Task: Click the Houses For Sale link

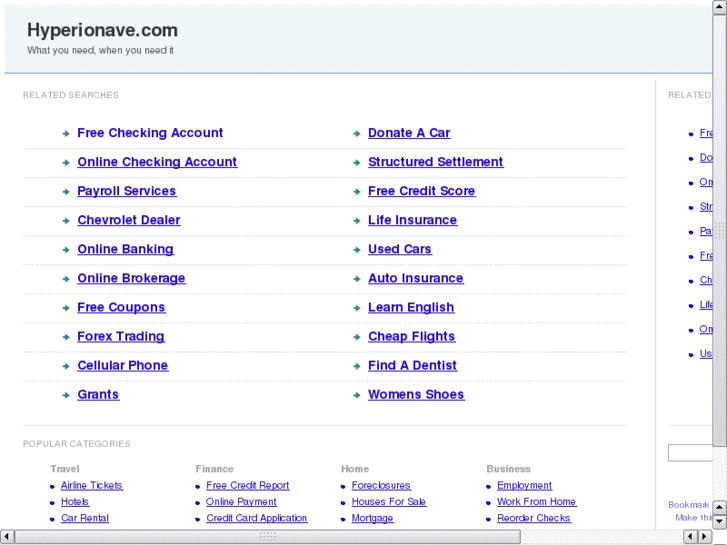Action: [389, 502]
